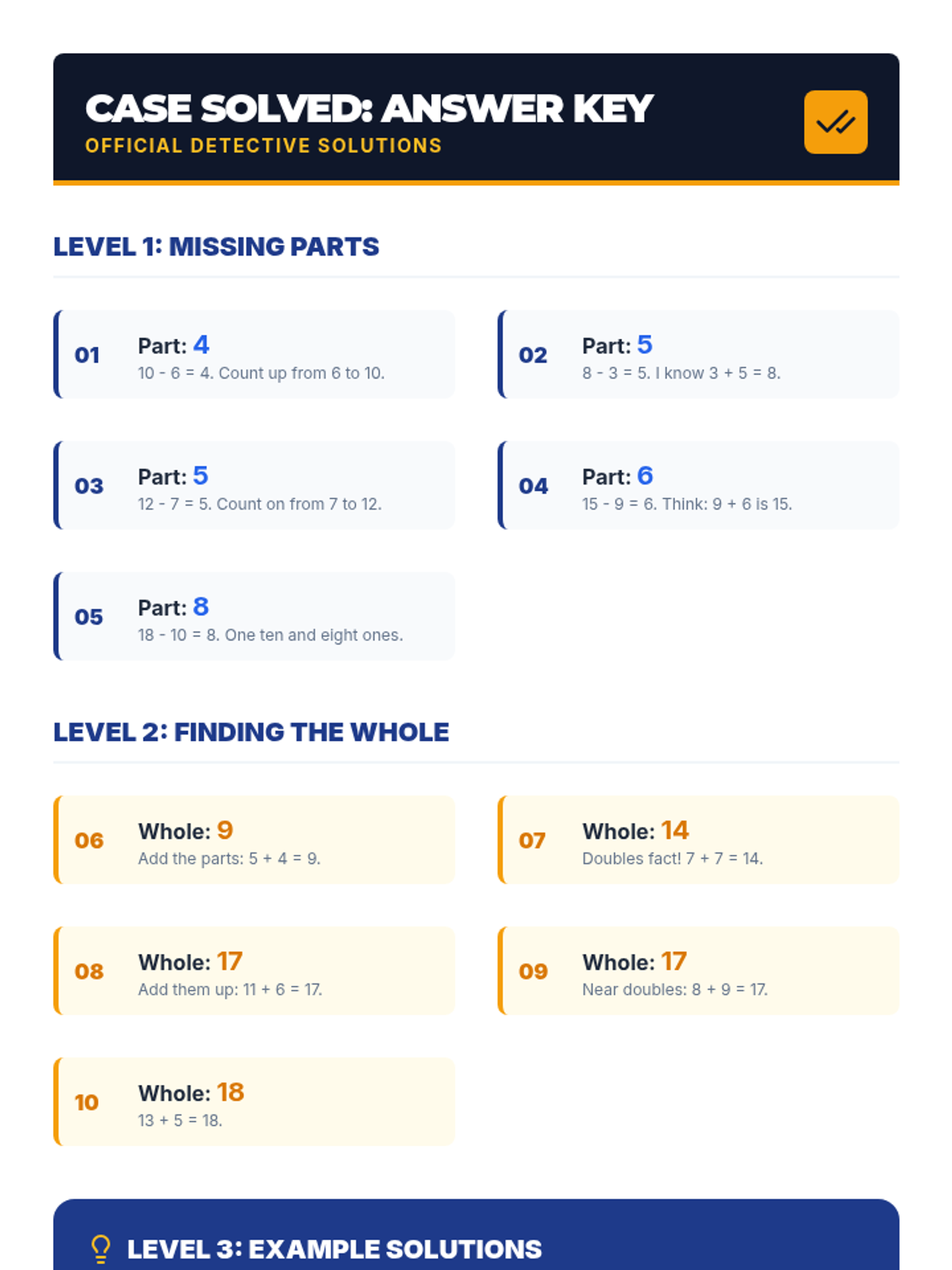Select answer card 06 with Whole 9
Viewport: 952px width, 1270px height.
[255, 840]
